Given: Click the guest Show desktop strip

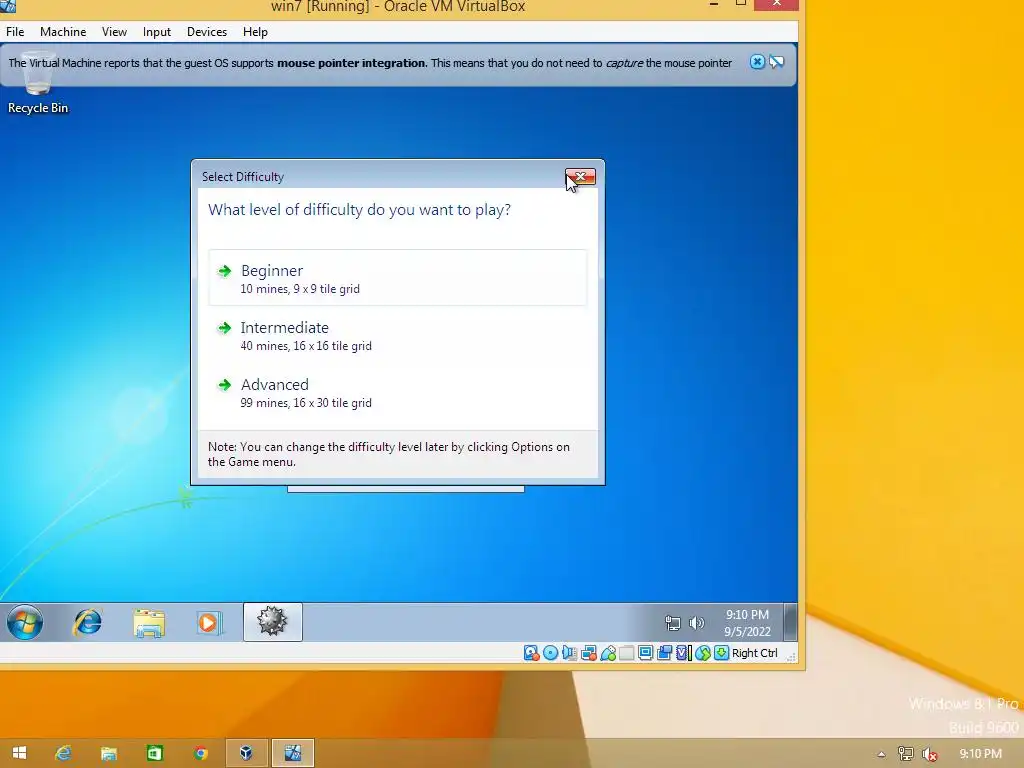Looking at the screenshot, I should (x=790, y=622).
